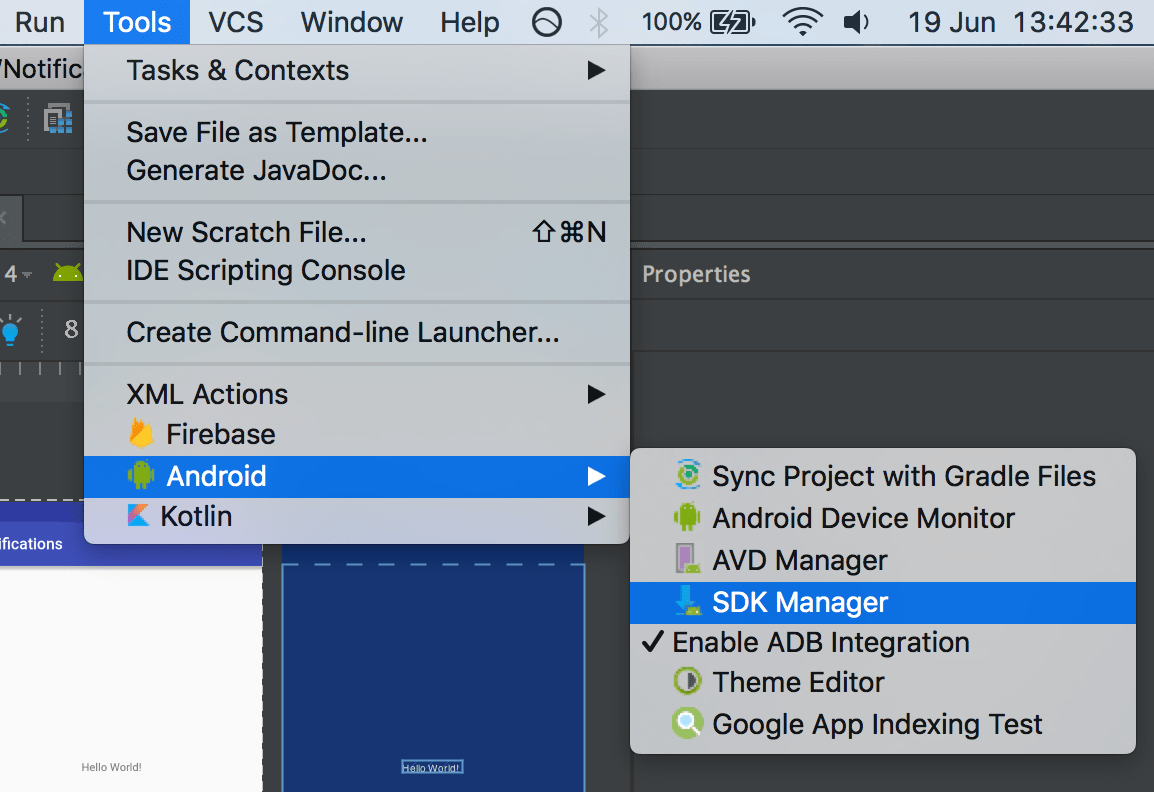Image resolution: width=1154 pixels, height=792 pixels.
Task: Click the Sync Project with Gradle Files icon
Action: coord(688,475)
